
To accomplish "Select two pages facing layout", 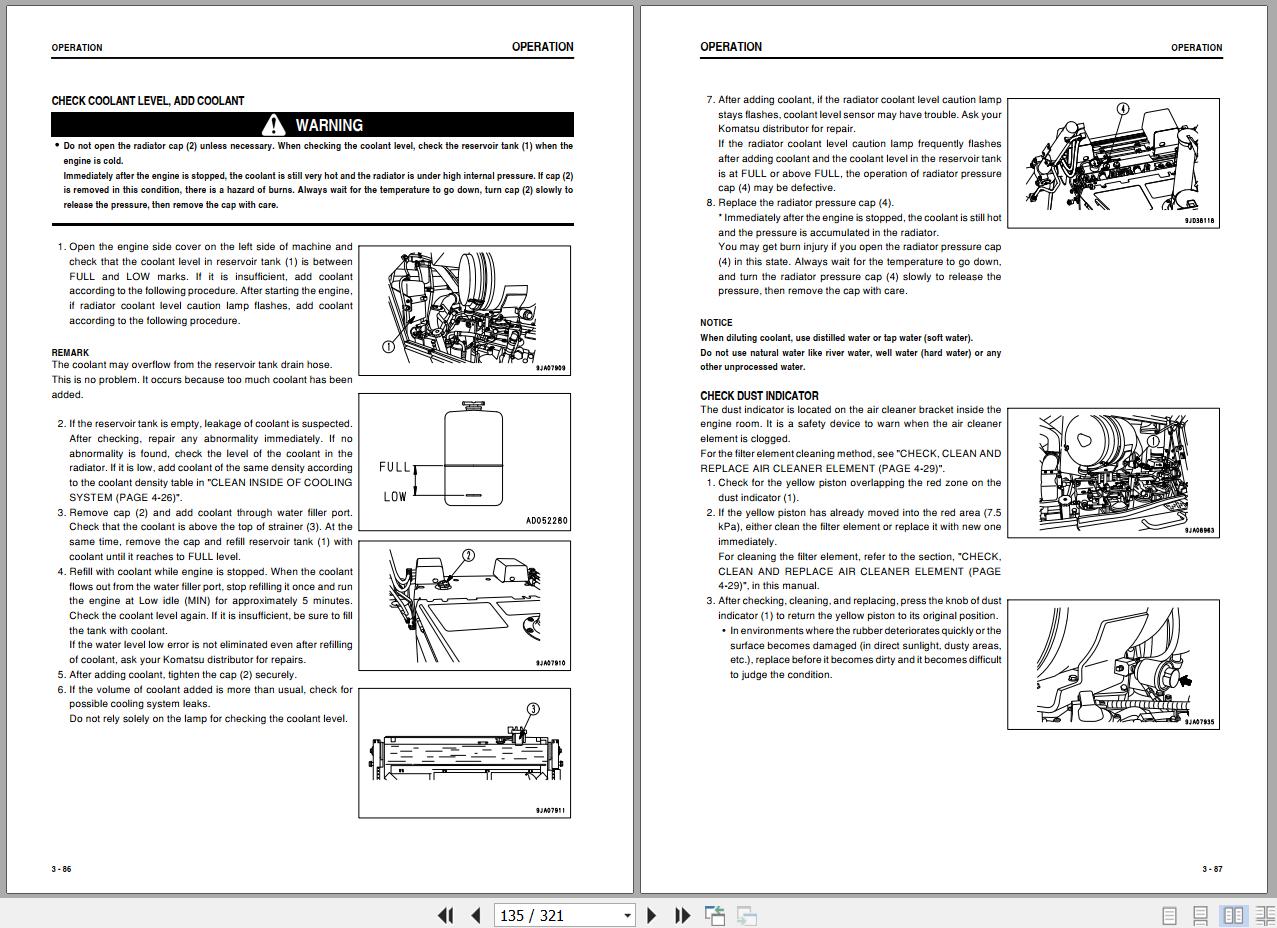I will (1234, 915).
